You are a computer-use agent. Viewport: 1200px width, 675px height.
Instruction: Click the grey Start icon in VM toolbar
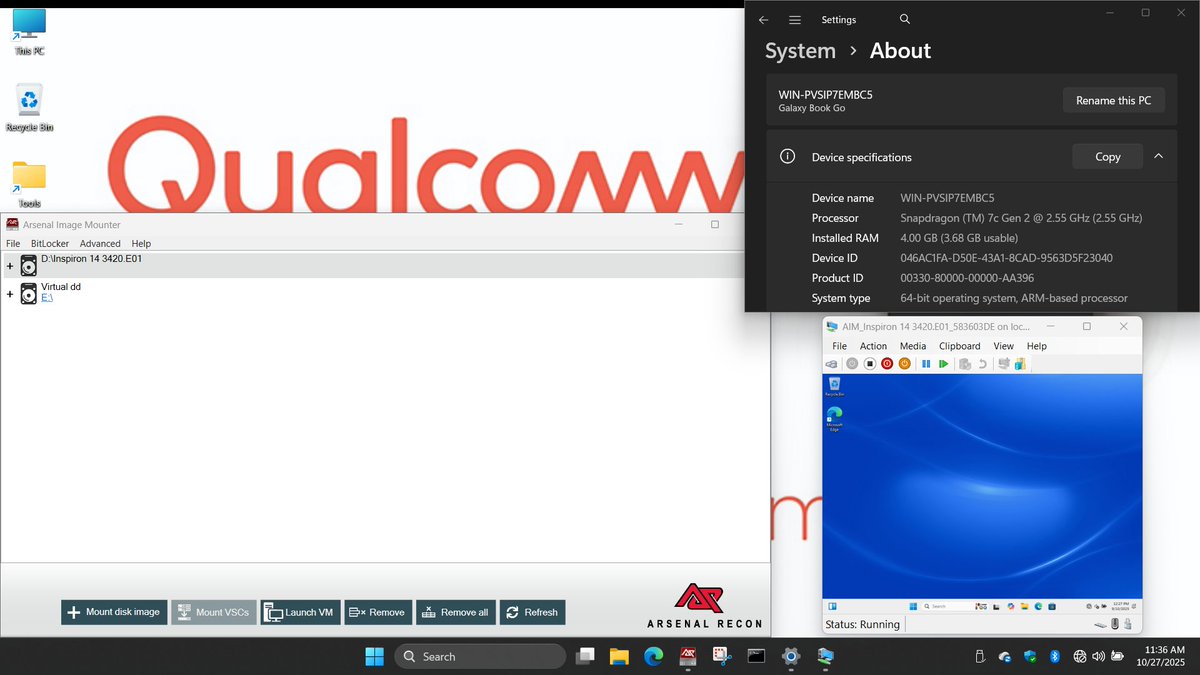[x=852, y=364]
